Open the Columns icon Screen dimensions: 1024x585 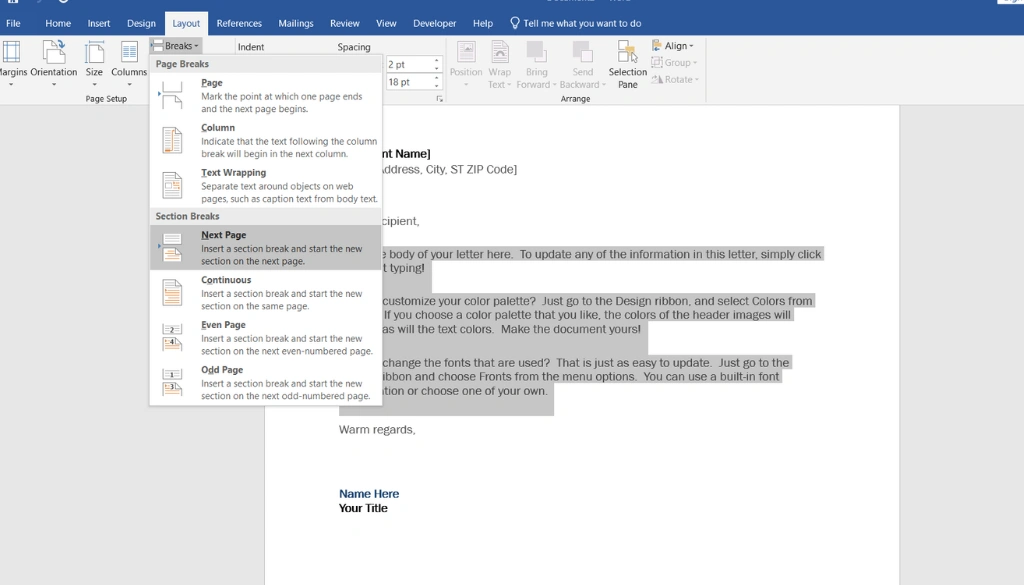[x=129, y=52]
